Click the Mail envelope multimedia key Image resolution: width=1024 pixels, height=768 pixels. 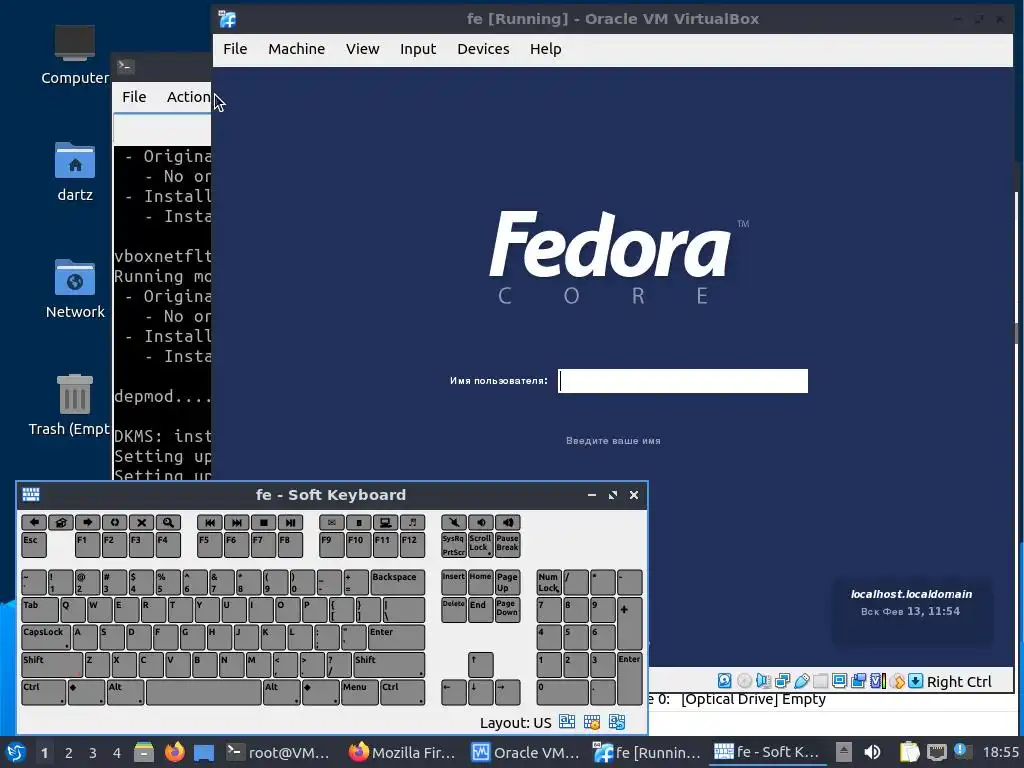point(332,522)
